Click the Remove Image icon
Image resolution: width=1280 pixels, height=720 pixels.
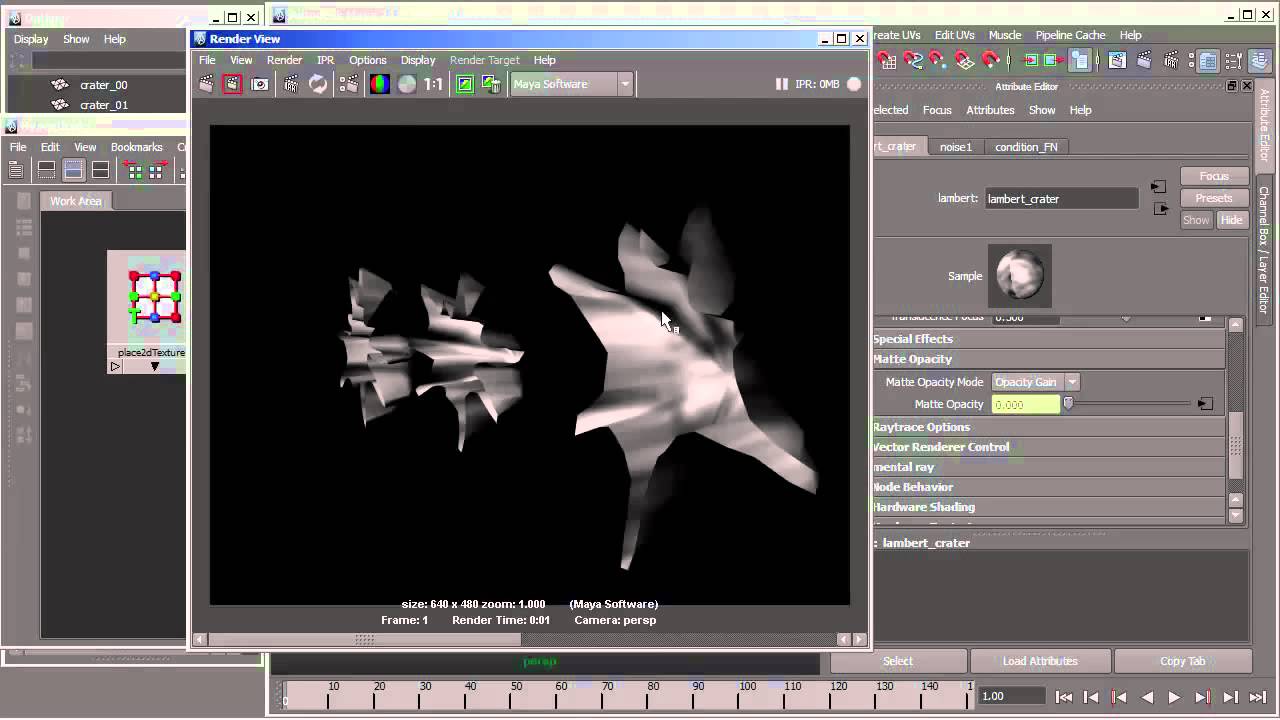tap(491, 84)
